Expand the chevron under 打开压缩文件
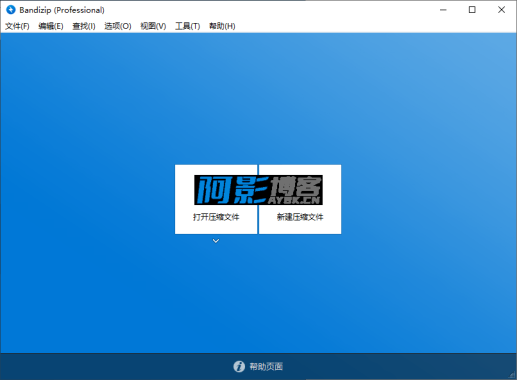 [216, 241]
